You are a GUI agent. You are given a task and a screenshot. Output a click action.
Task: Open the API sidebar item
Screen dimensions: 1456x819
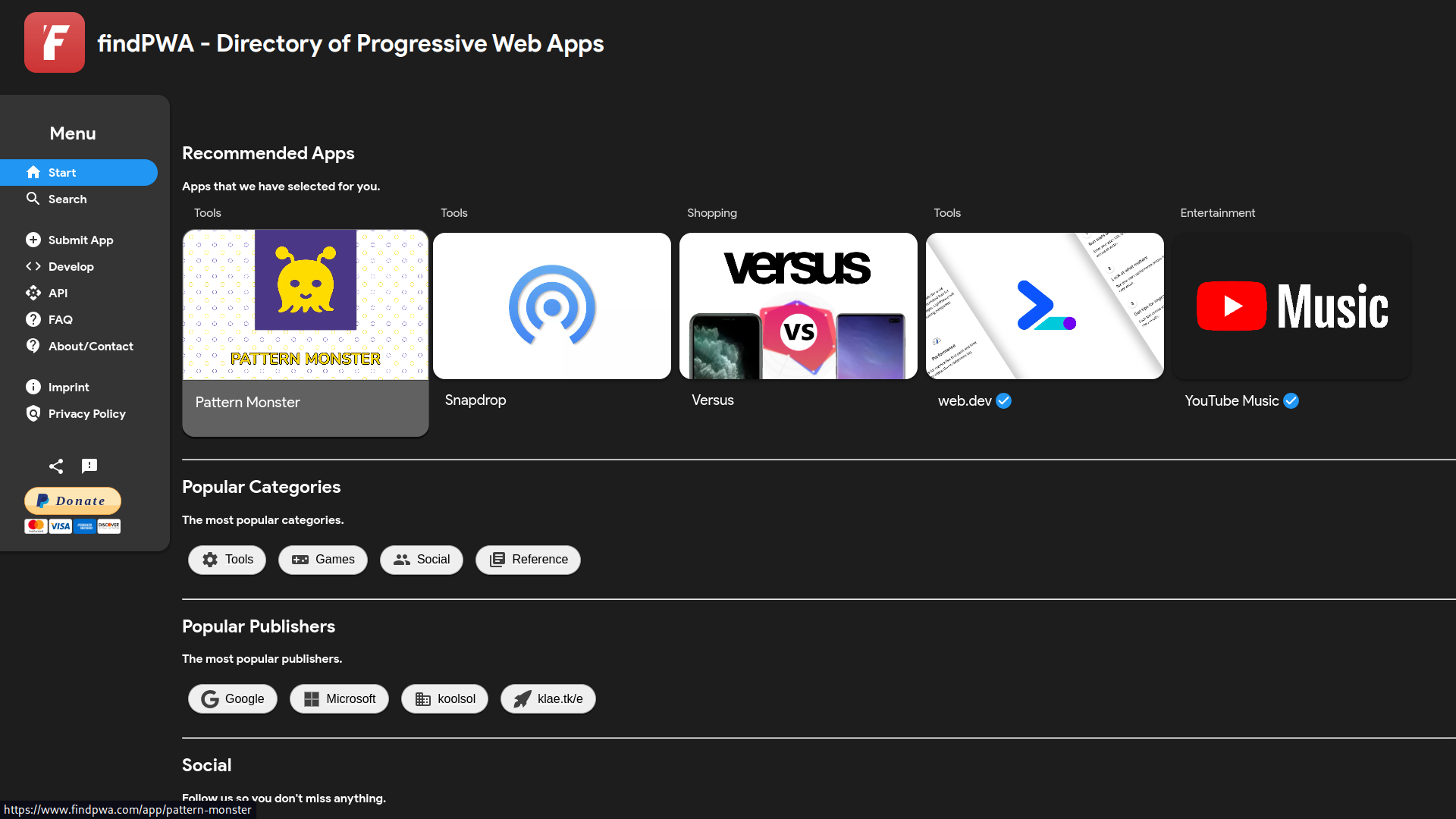coord(58,293)
